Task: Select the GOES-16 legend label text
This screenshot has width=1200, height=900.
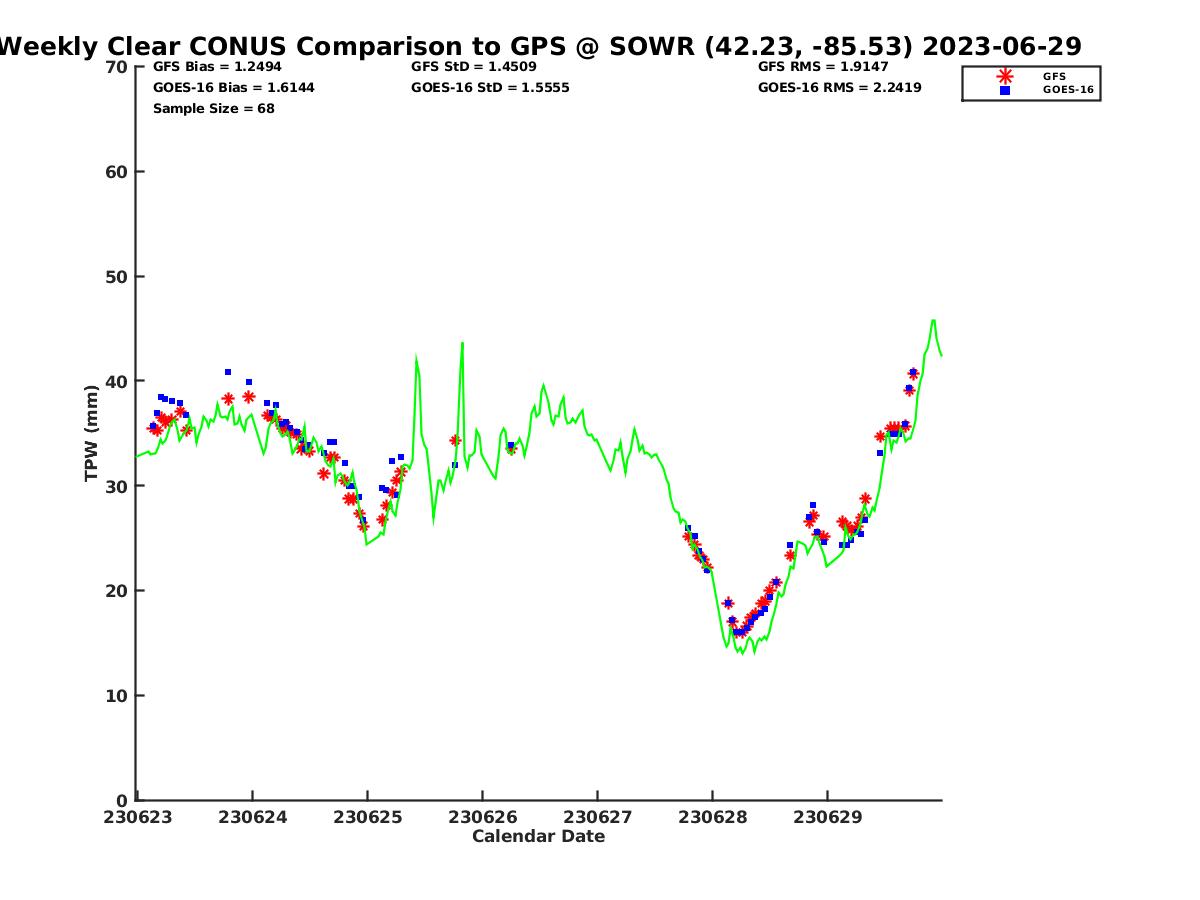Action: click(x=1068, y=90)
